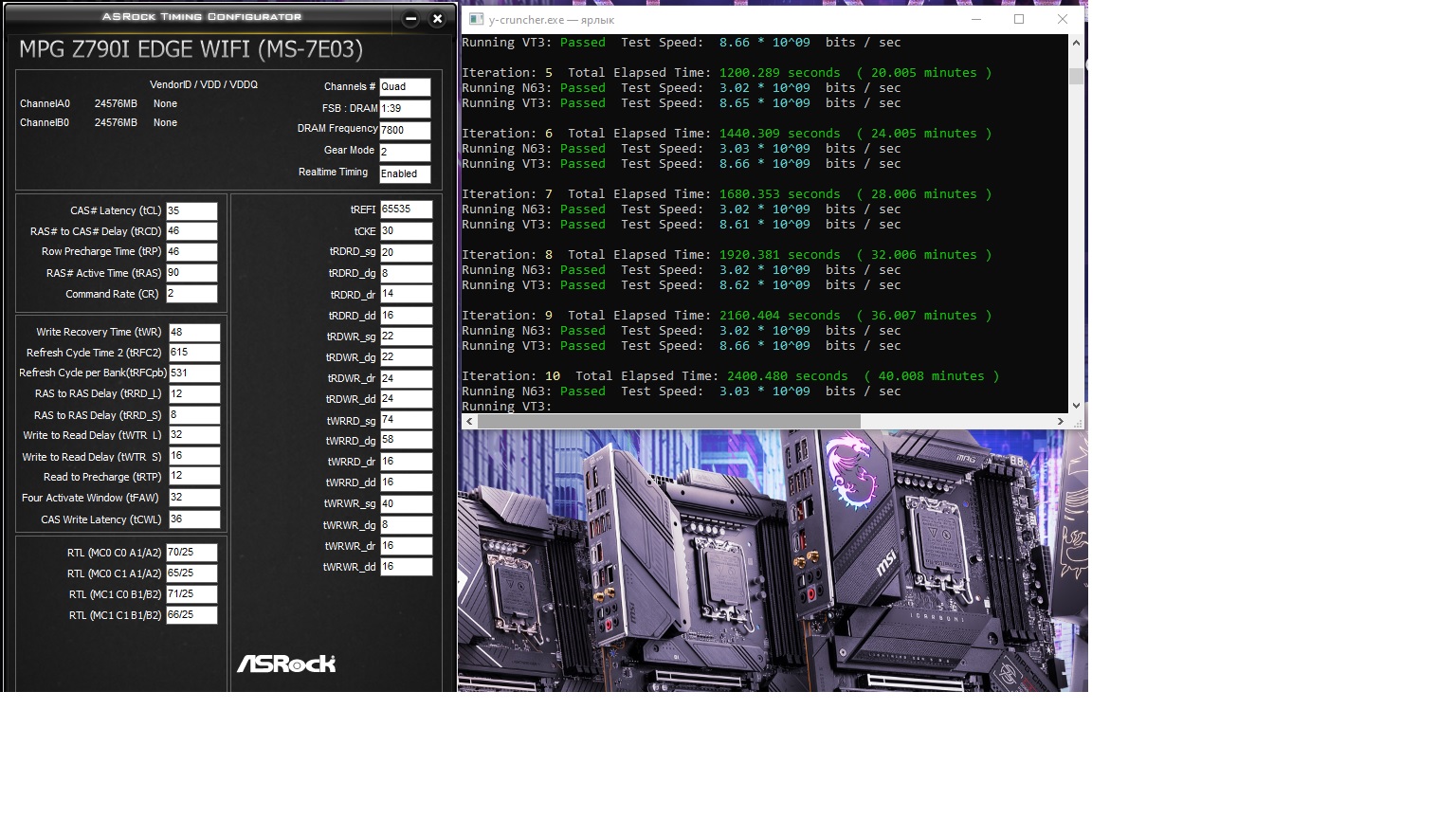Click the horizontal scrollbar thumb in y-cruncher
This screenshot has width=1456, height=819.
pyautogui.click(x=670, y=421)
